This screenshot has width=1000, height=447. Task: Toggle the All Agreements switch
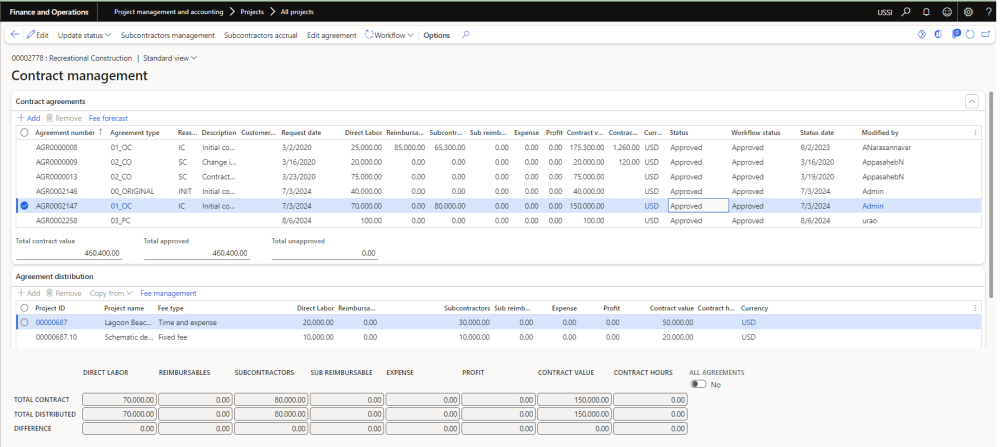698,384
